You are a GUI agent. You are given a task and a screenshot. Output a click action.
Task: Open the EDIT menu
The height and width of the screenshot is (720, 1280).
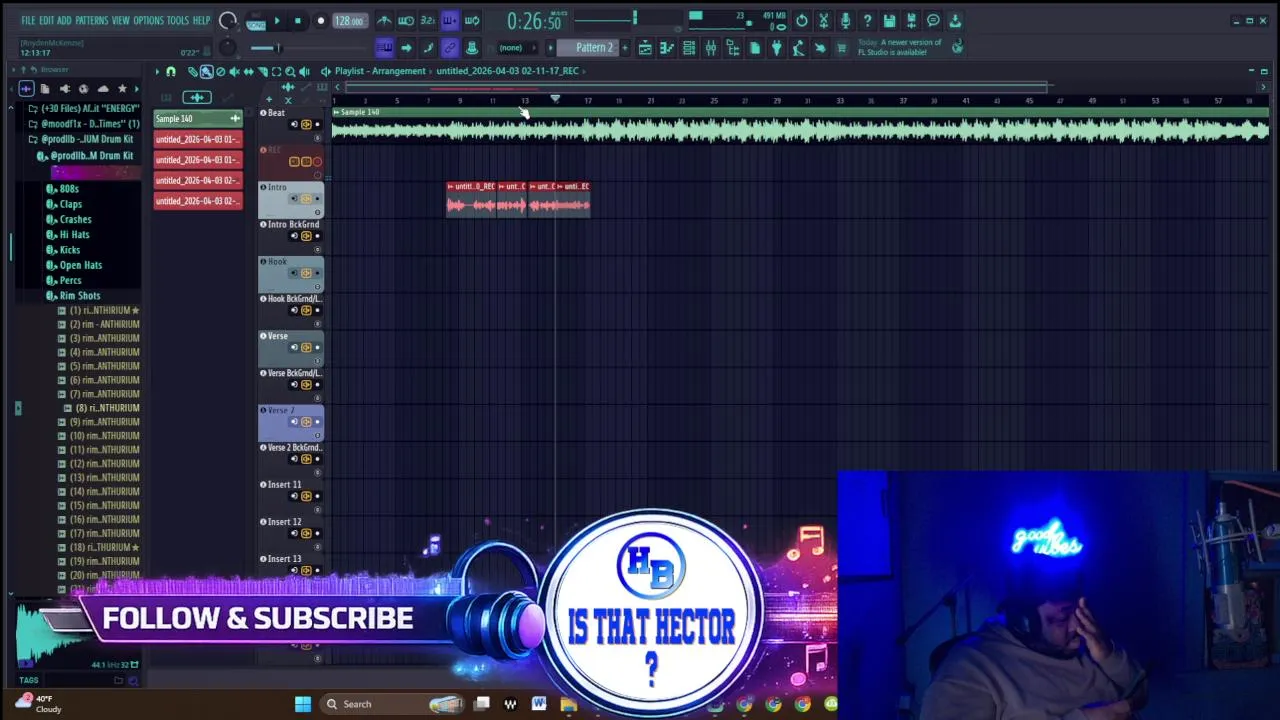click(46, 20)
